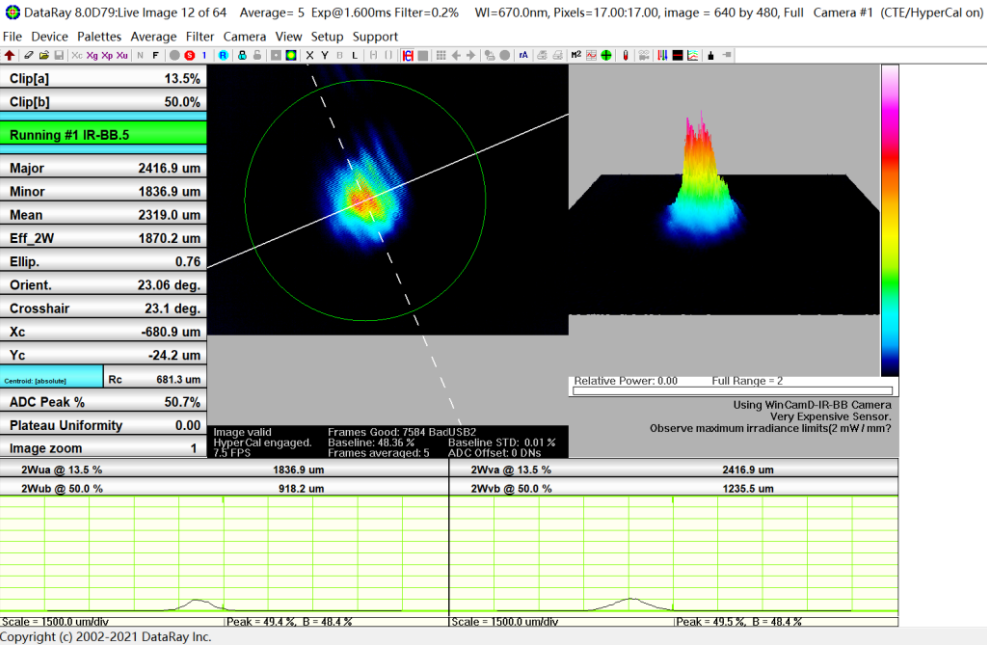Click the rainbow color palette bar
The height and width of the screenshot is (650, 987).
[x=889, y=220]
